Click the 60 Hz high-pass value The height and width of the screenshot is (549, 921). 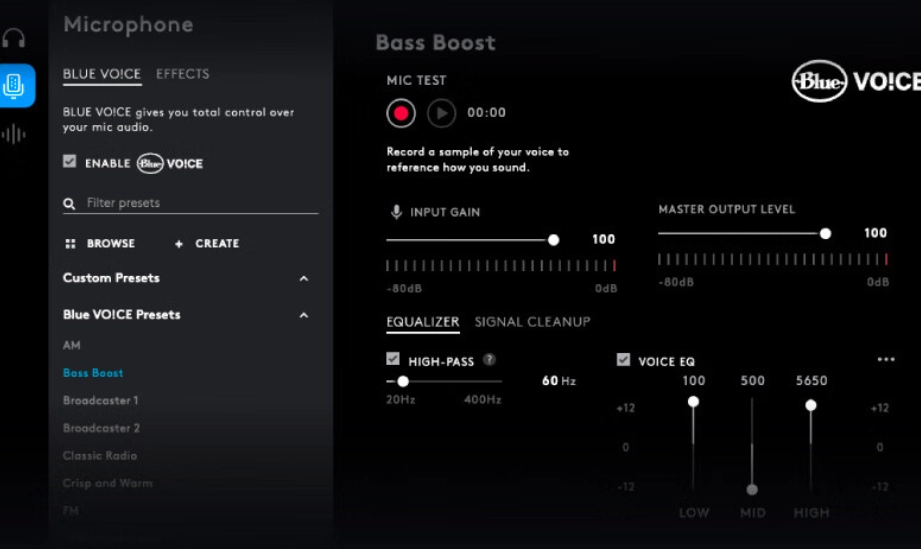[559, 381]
